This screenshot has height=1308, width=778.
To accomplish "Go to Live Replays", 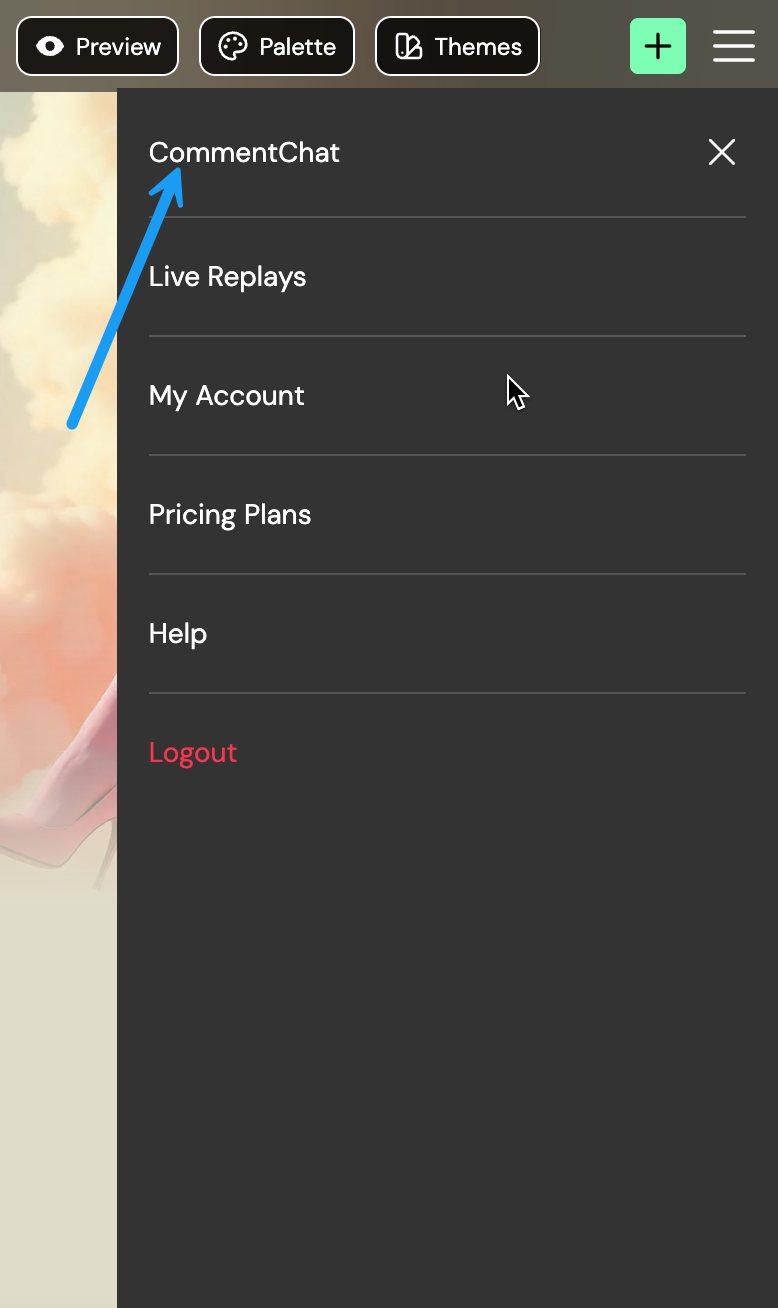I will click(227, 276).
